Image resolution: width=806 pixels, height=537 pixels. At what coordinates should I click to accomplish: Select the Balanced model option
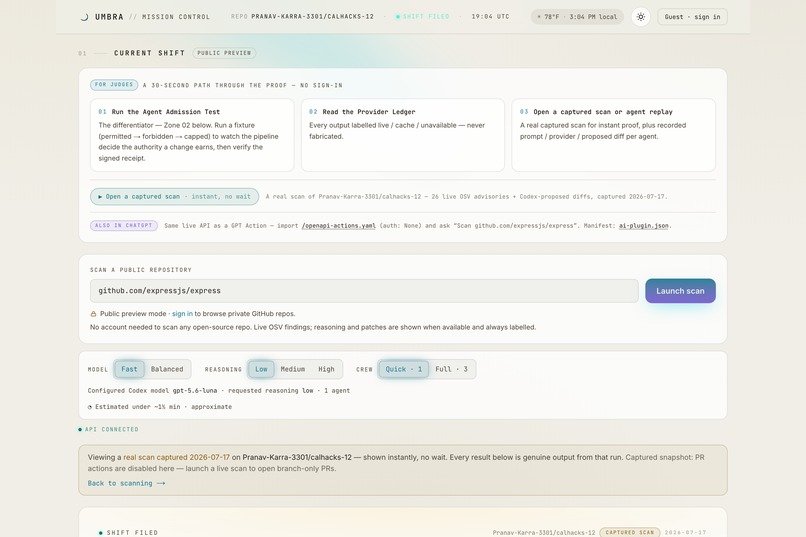click(x=167, y=369)
